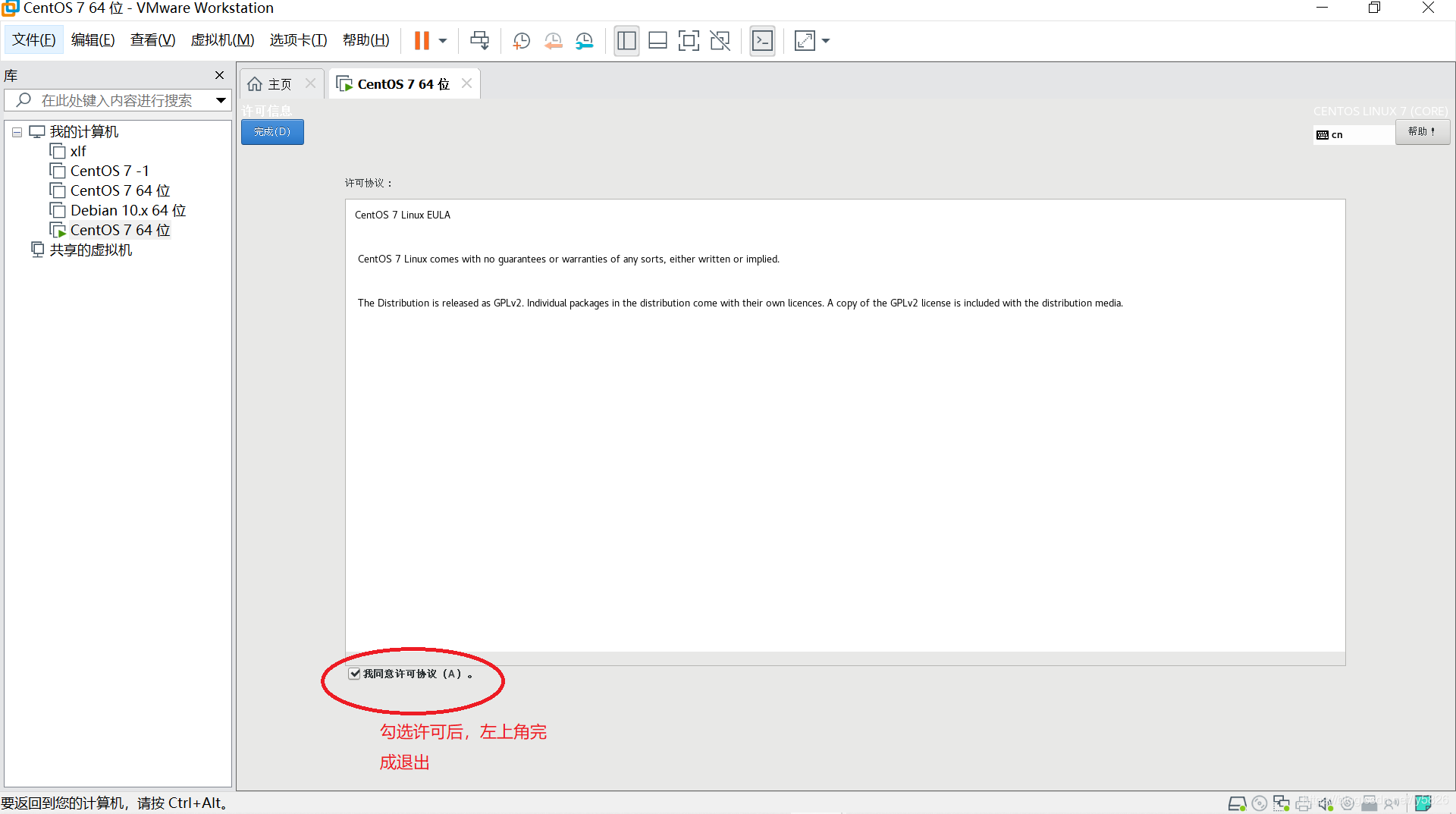Open the 文件(F) menu
Viewport: 1456px width, 814px height.
pyautogui.click(x=34, y=40)
